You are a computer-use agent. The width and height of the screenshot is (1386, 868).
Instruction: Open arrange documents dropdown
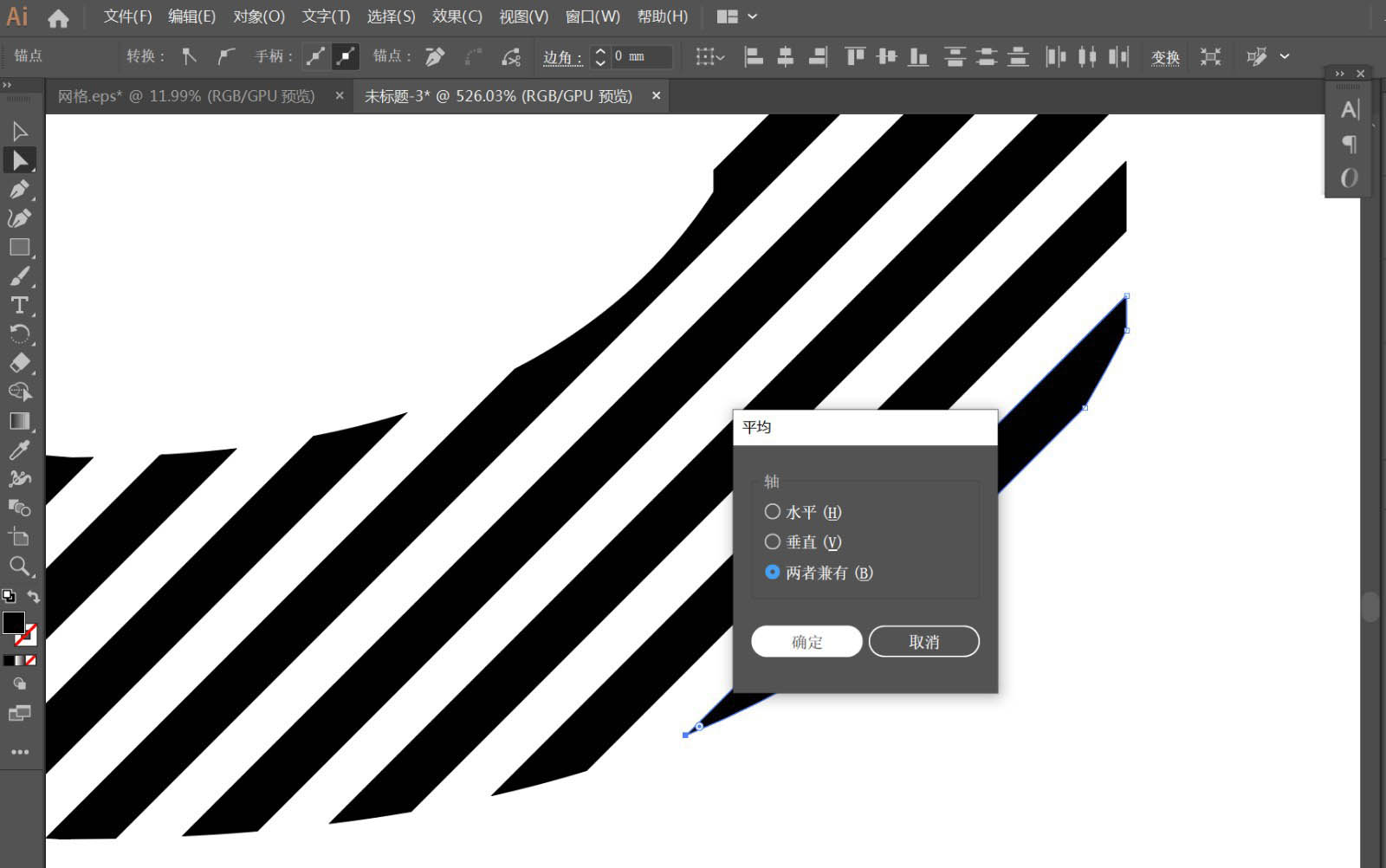[x=737, y=16]
